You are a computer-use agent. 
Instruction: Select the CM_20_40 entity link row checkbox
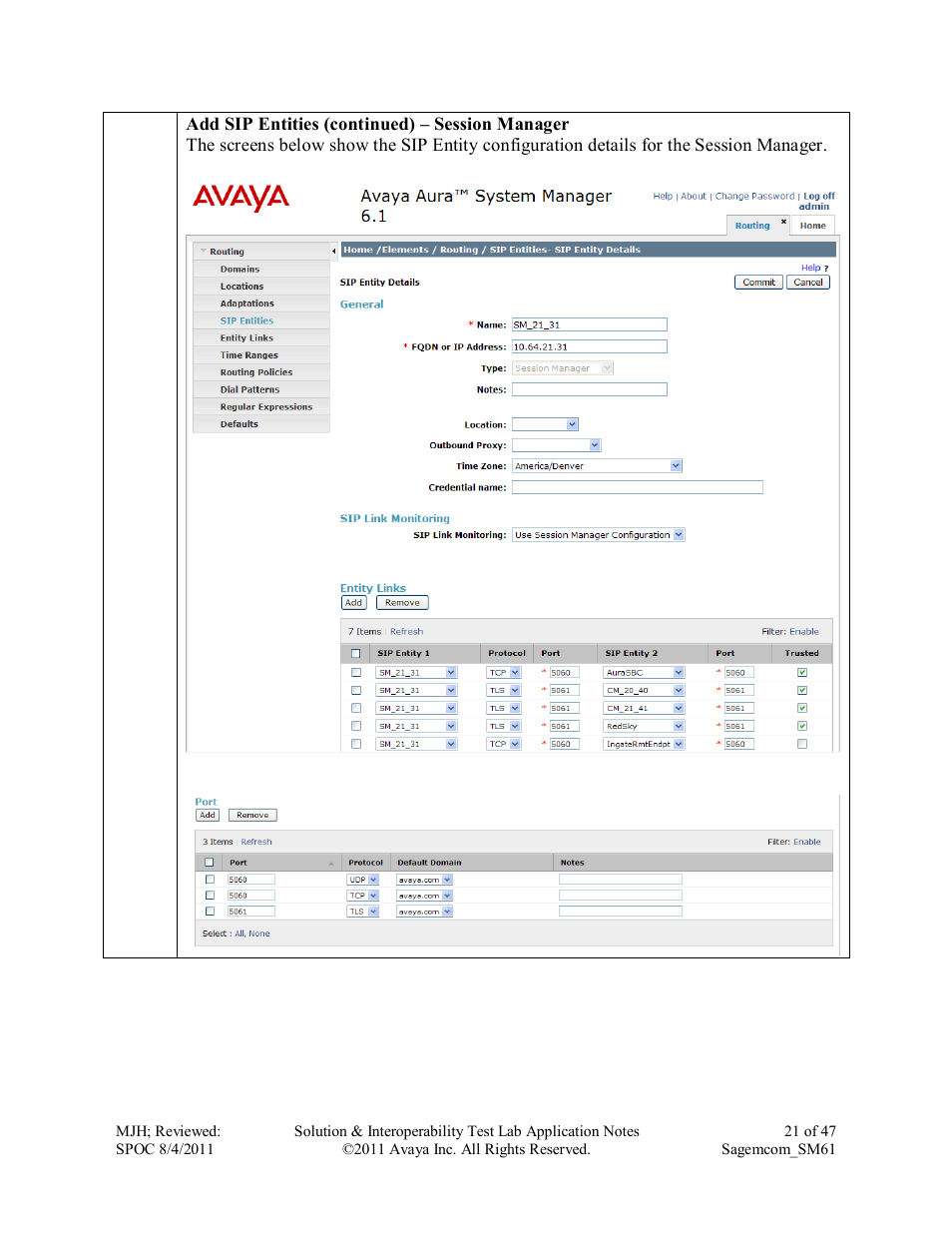356,691
